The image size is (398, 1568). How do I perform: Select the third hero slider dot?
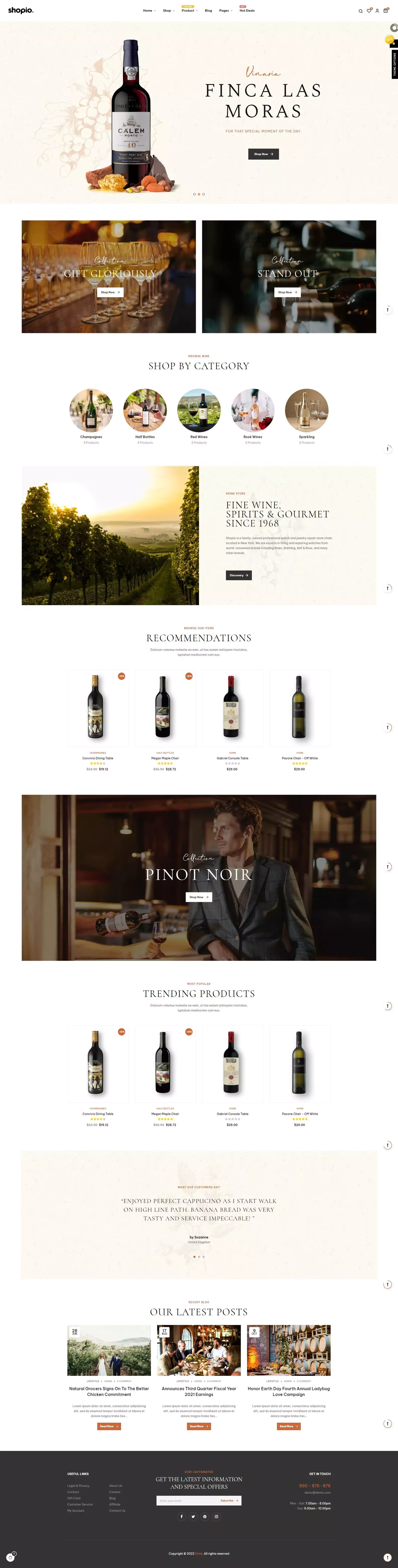click(203, 194)
